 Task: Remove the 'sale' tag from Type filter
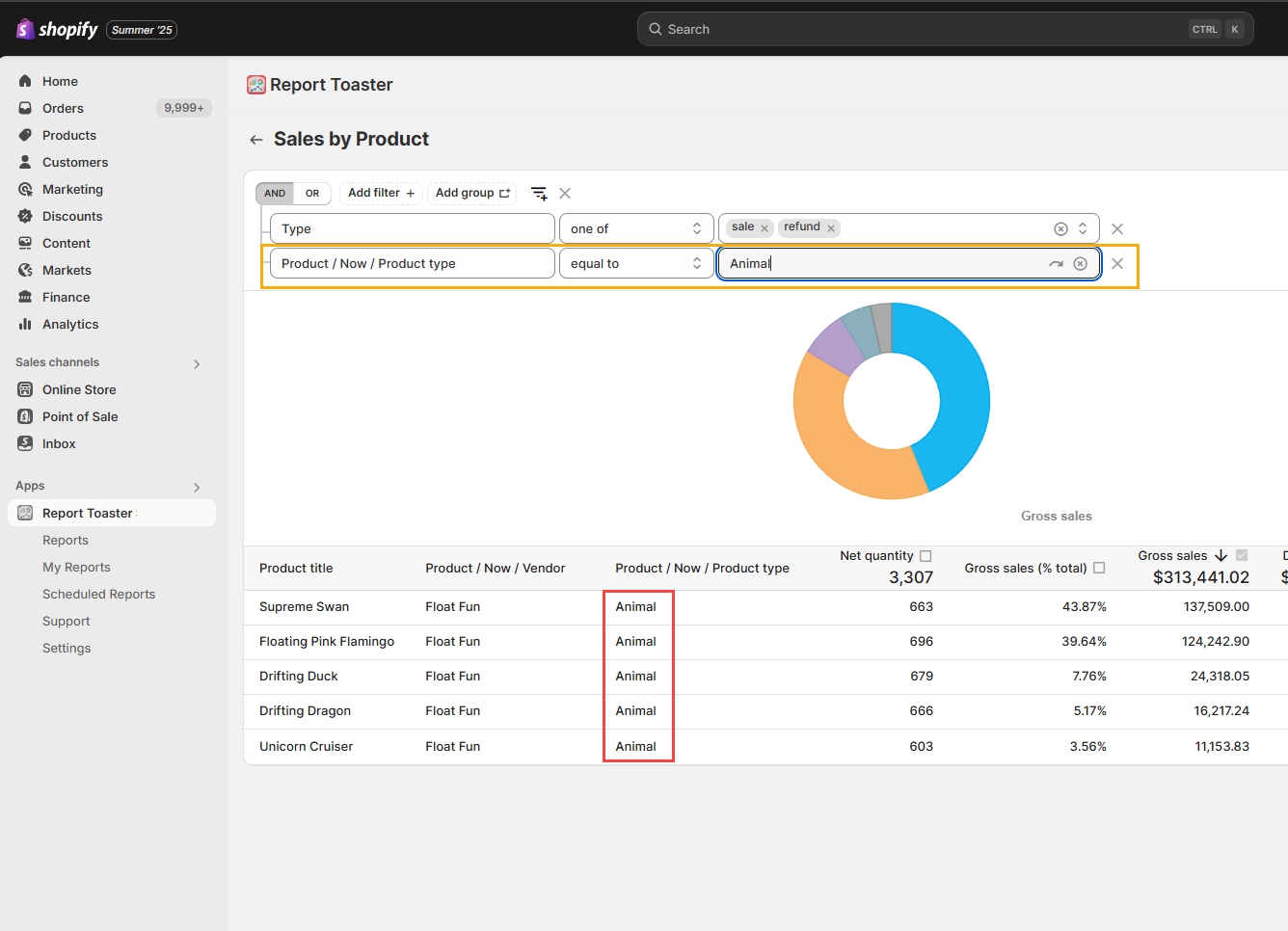coord(765,228)
